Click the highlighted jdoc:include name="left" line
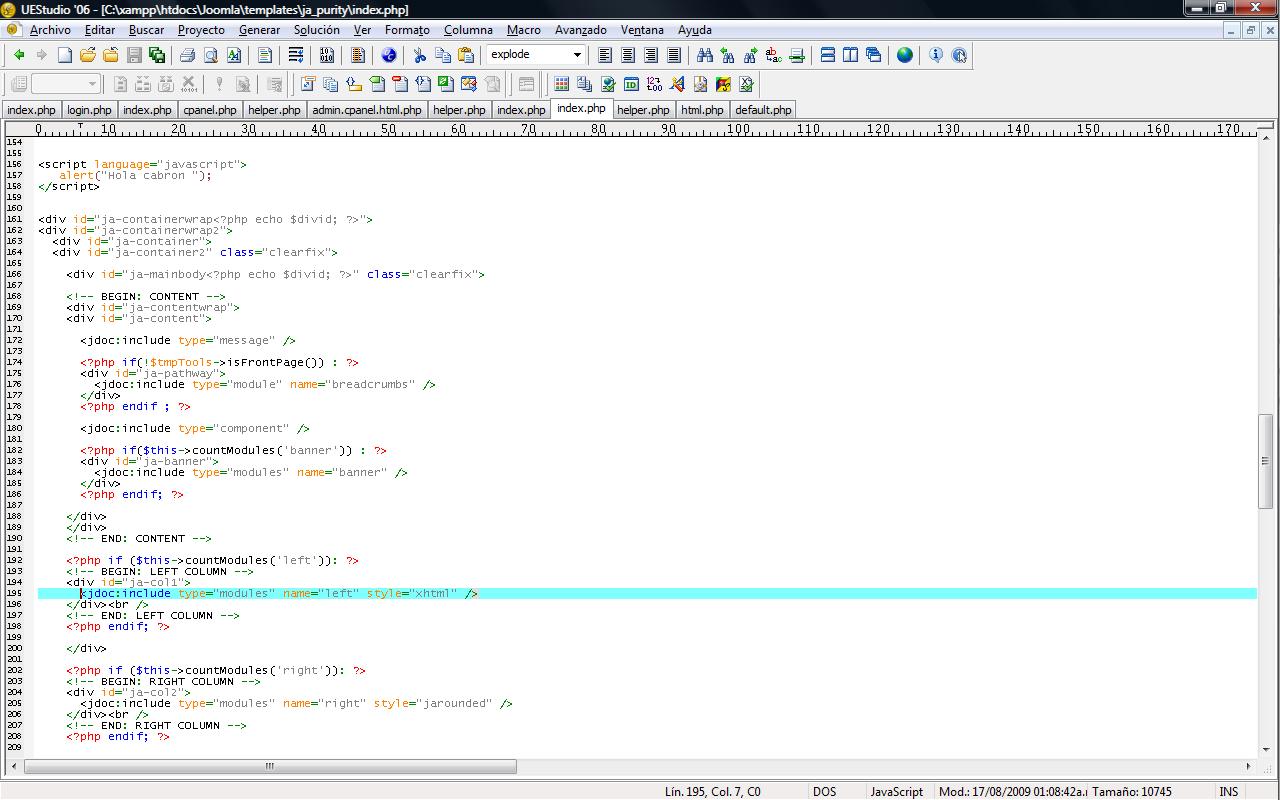Viewport: 1280px width, 800px height. click(647, 593)
